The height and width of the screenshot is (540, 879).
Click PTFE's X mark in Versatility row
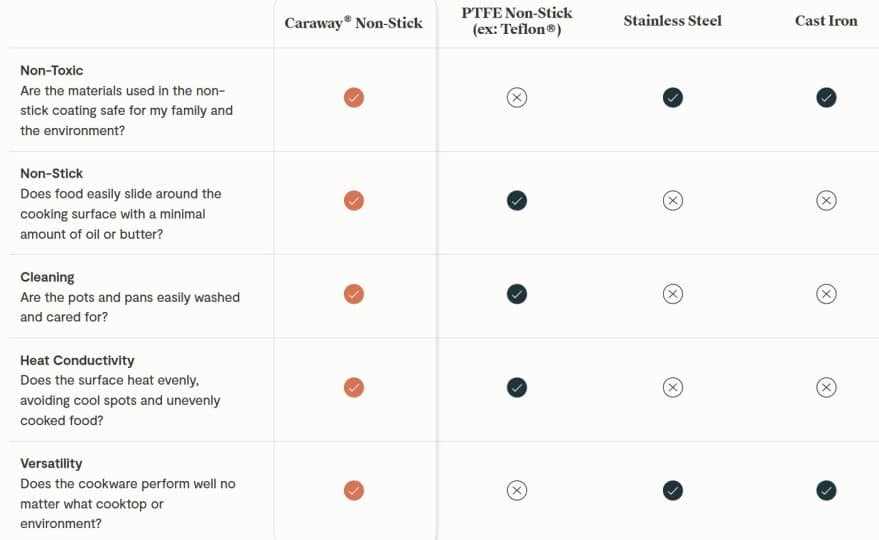pos(516,490)
